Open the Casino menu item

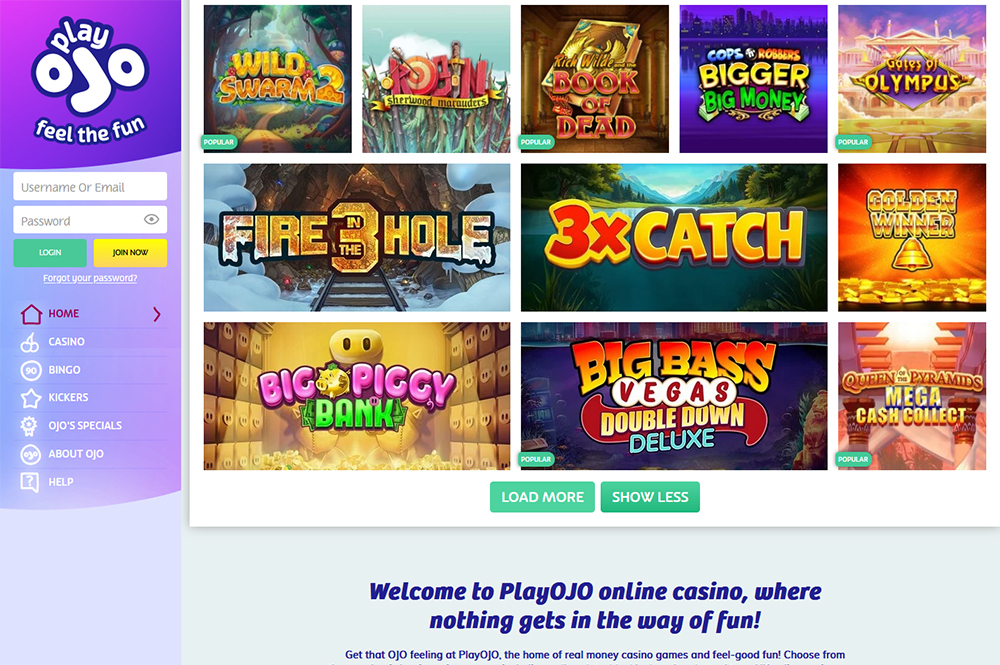coord(66,342)
